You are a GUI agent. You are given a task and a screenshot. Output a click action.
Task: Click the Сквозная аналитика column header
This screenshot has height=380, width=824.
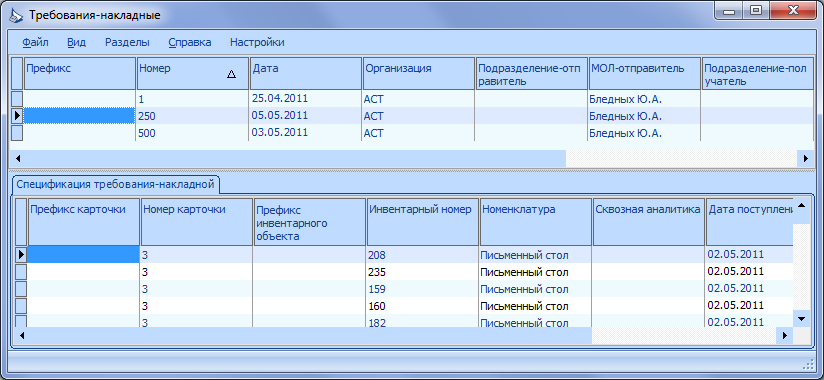(x=648, y=222)
